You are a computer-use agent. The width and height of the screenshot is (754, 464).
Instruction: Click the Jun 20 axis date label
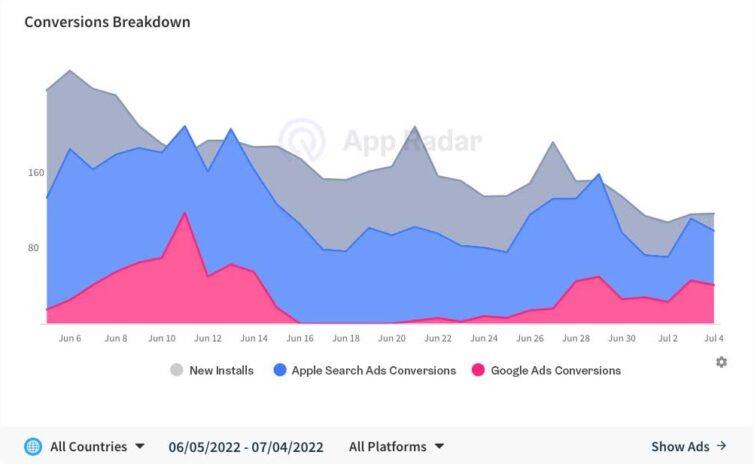pyautogui.click(x=392, y=338)
